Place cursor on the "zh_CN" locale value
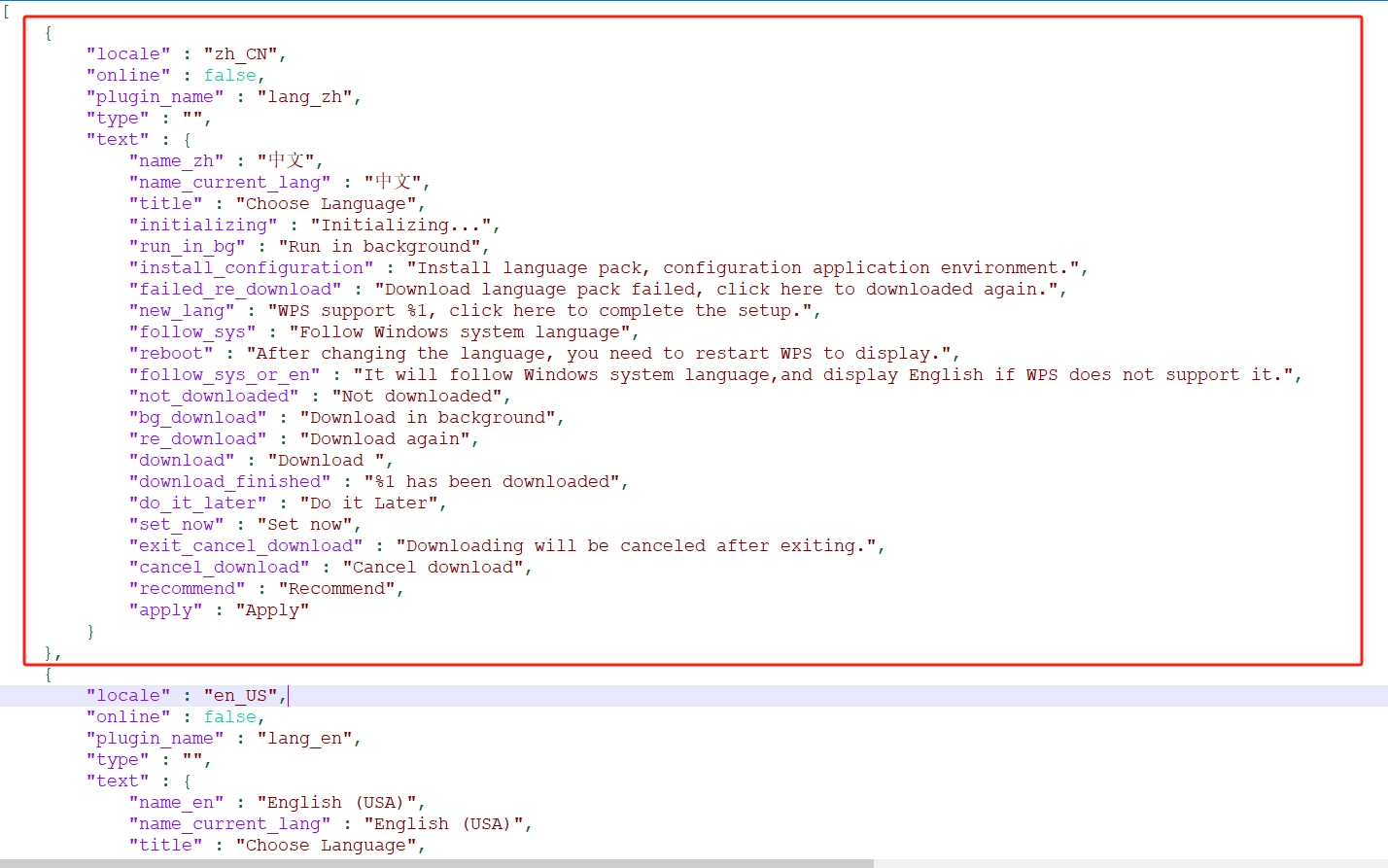 (x=241, y=54)
